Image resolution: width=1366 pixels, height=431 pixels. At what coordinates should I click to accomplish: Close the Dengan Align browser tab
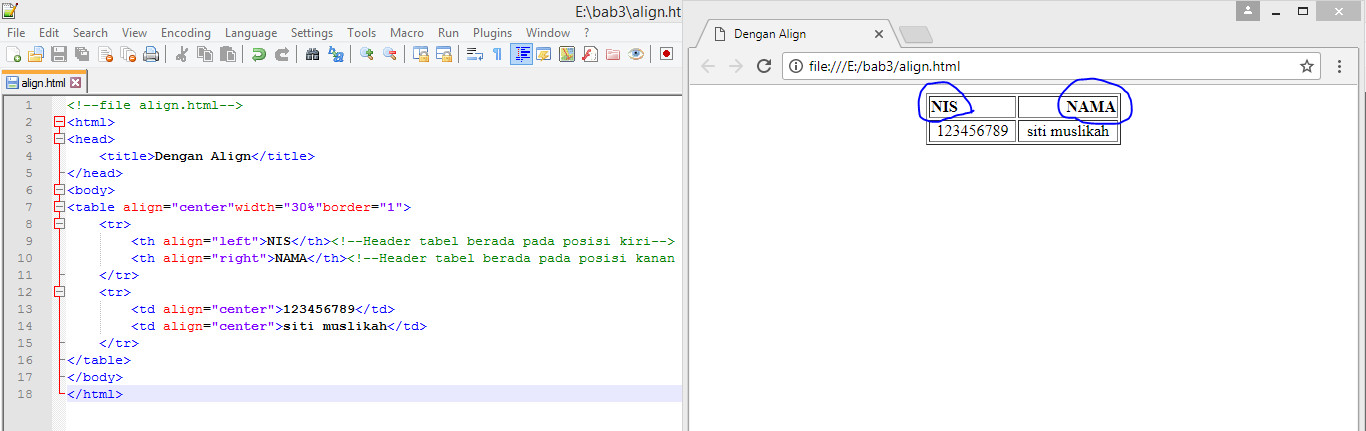tap(879, 34)
